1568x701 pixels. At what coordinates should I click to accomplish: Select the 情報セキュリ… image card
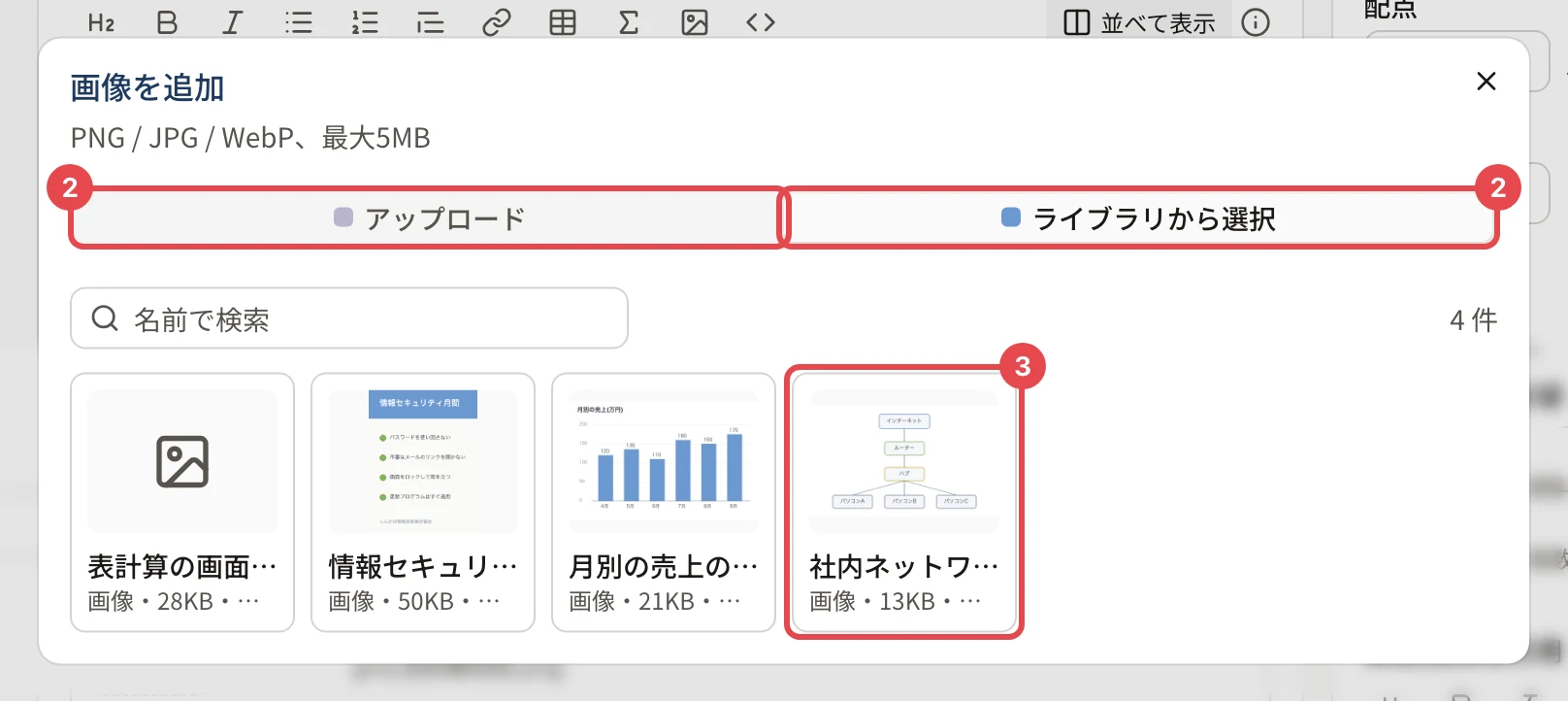[423, 502]
